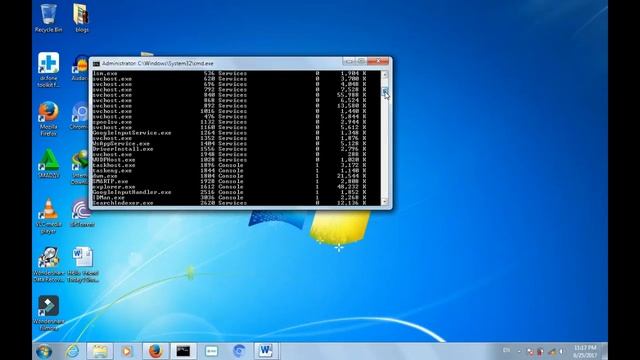The height and width of the screenshot is (360, 640).
Task: Click the Windows Start orb
Action: pos(44,351)
